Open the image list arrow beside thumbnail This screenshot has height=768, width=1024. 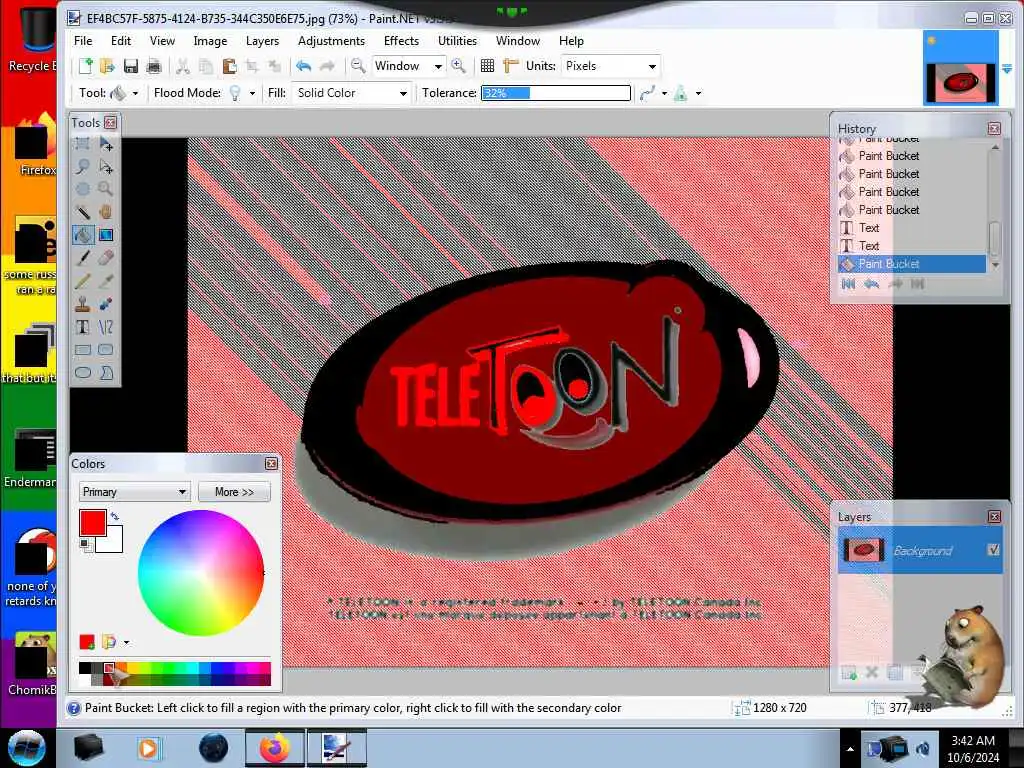coord(1006,69)
